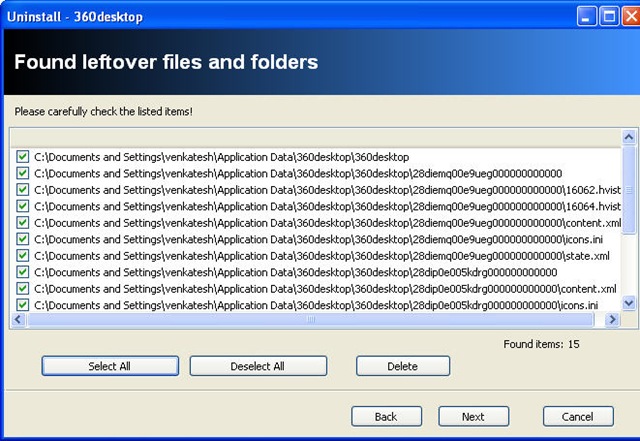Go Back to previous step

[x=386, y=416]
